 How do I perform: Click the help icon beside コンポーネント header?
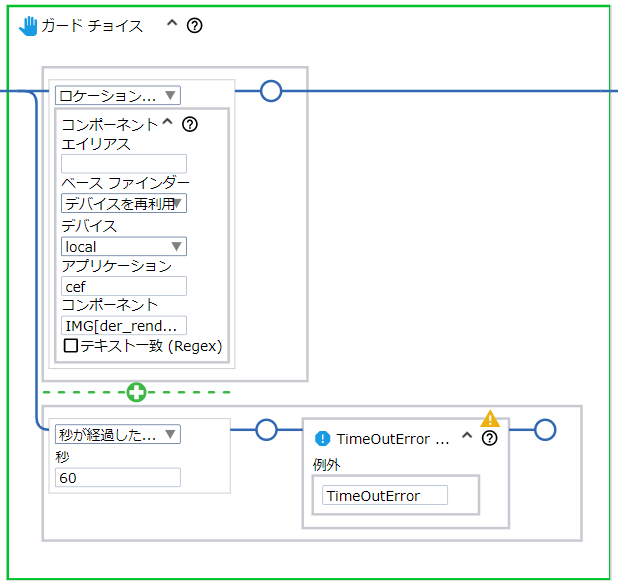pyautogui.click(x=190, y=125)
